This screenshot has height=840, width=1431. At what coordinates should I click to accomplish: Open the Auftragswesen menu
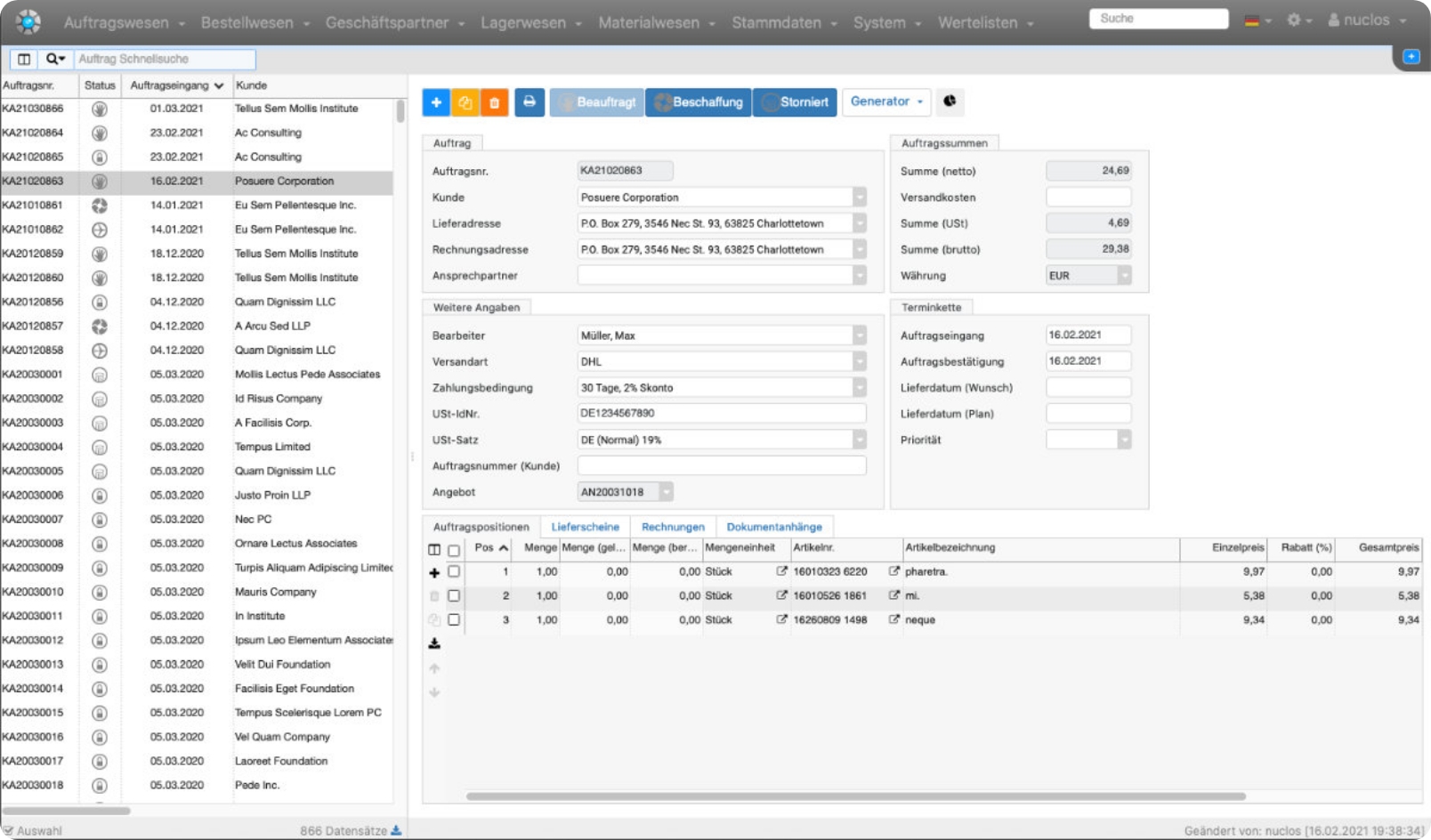click(125, 22)
